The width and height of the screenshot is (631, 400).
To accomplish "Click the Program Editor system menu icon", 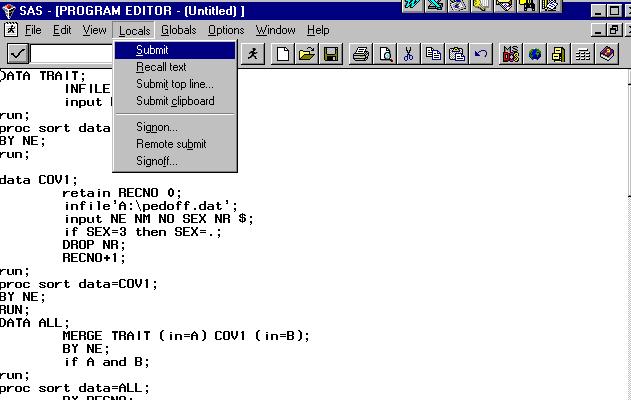I will click(10, 30).
